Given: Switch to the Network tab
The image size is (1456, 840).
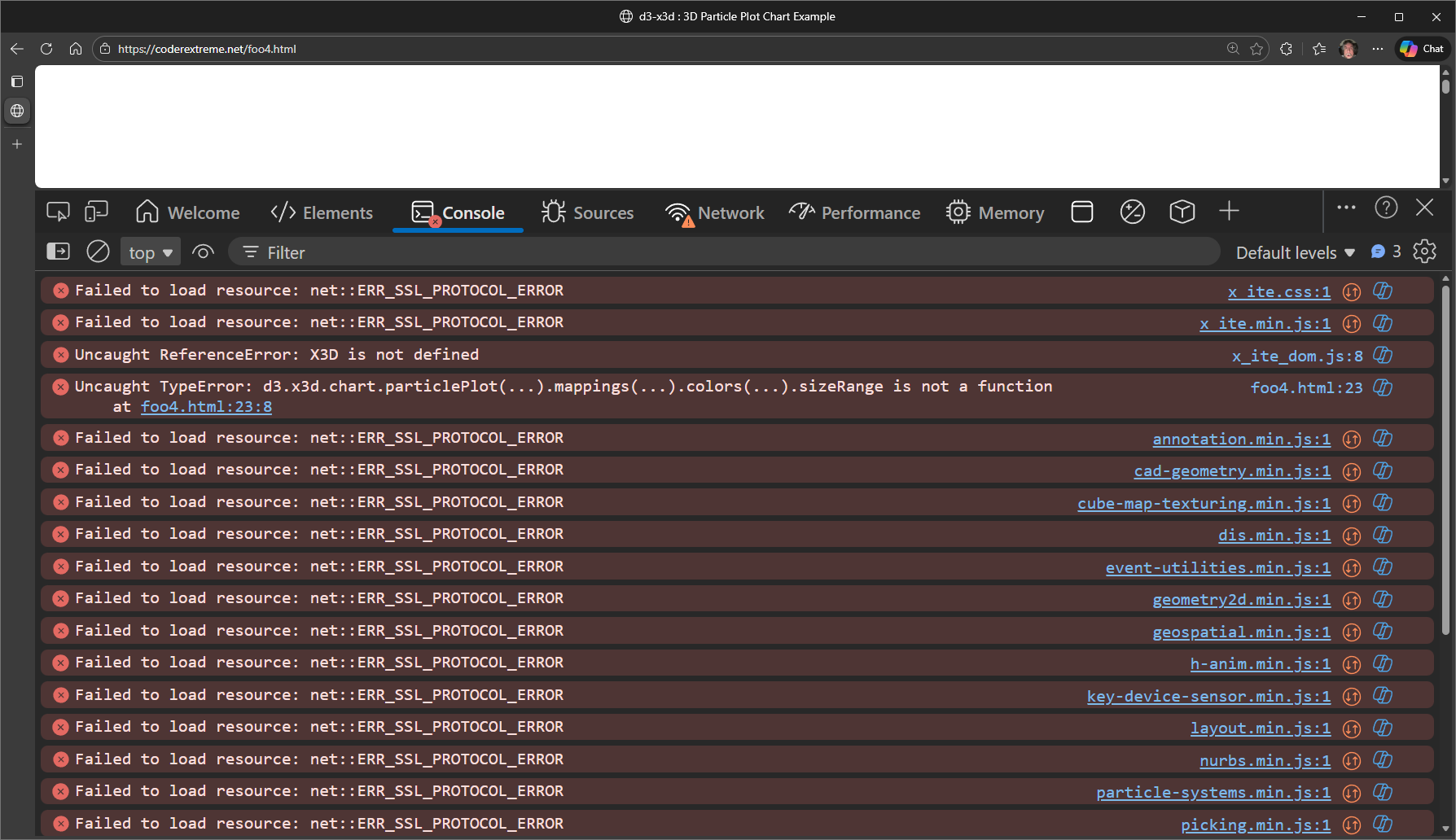Looking at the screenshot, I should 715,212.
